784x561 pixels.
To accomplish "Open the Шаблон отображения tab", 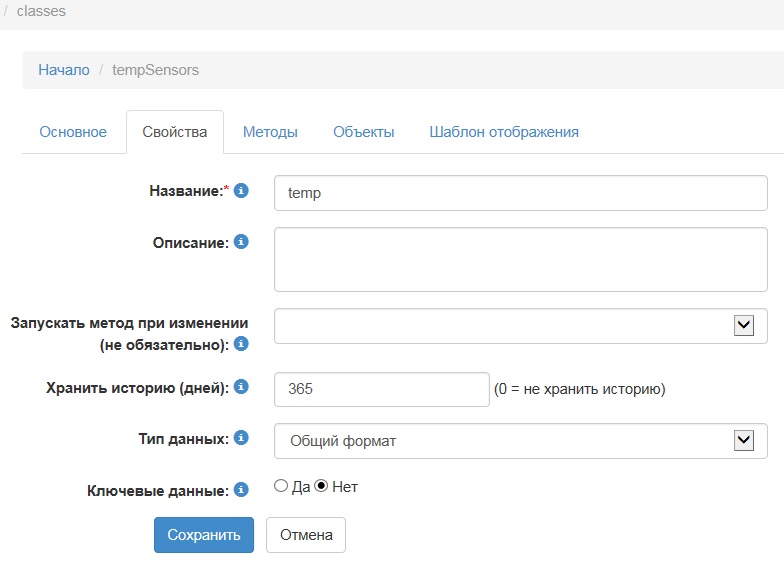I will (x=503, y=132).
